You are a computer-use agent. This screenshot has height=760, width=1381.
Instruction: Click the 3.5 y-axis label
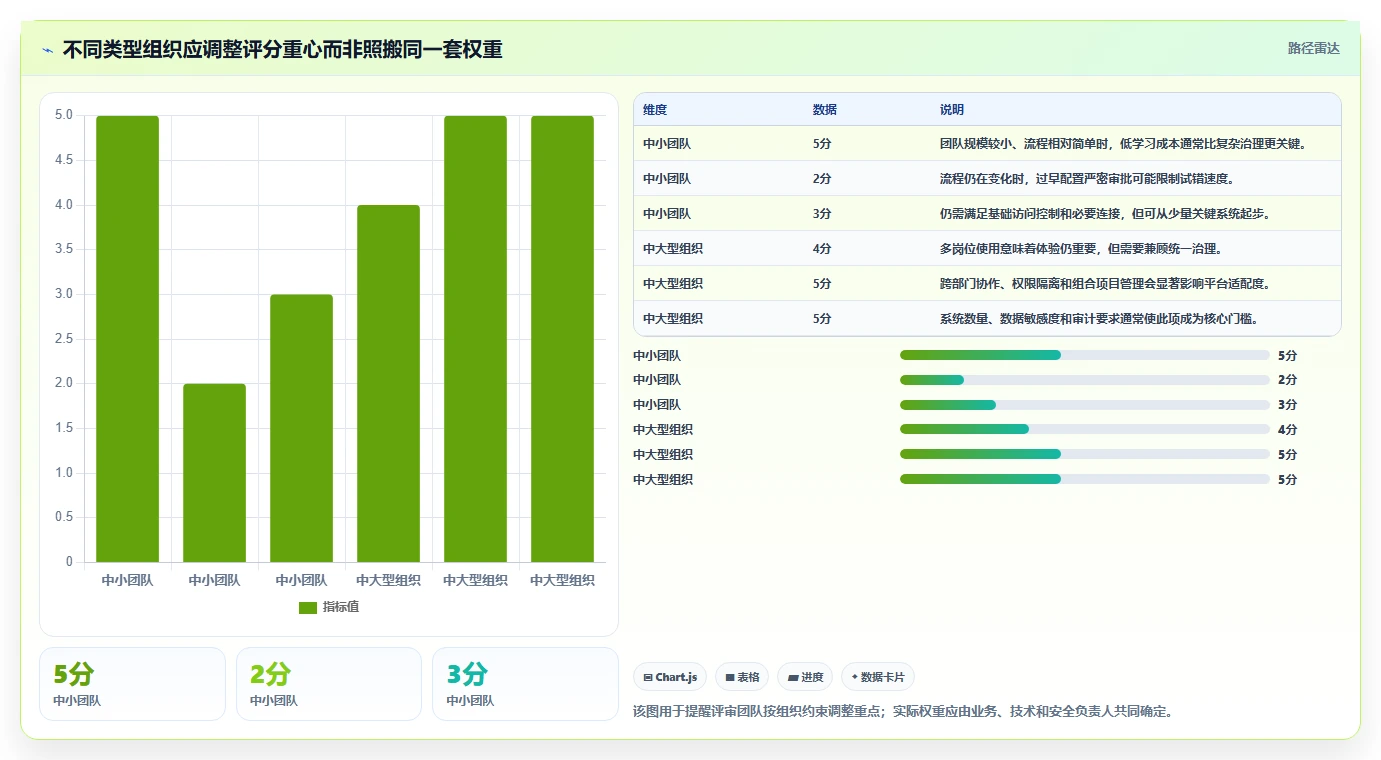point(63,249)
